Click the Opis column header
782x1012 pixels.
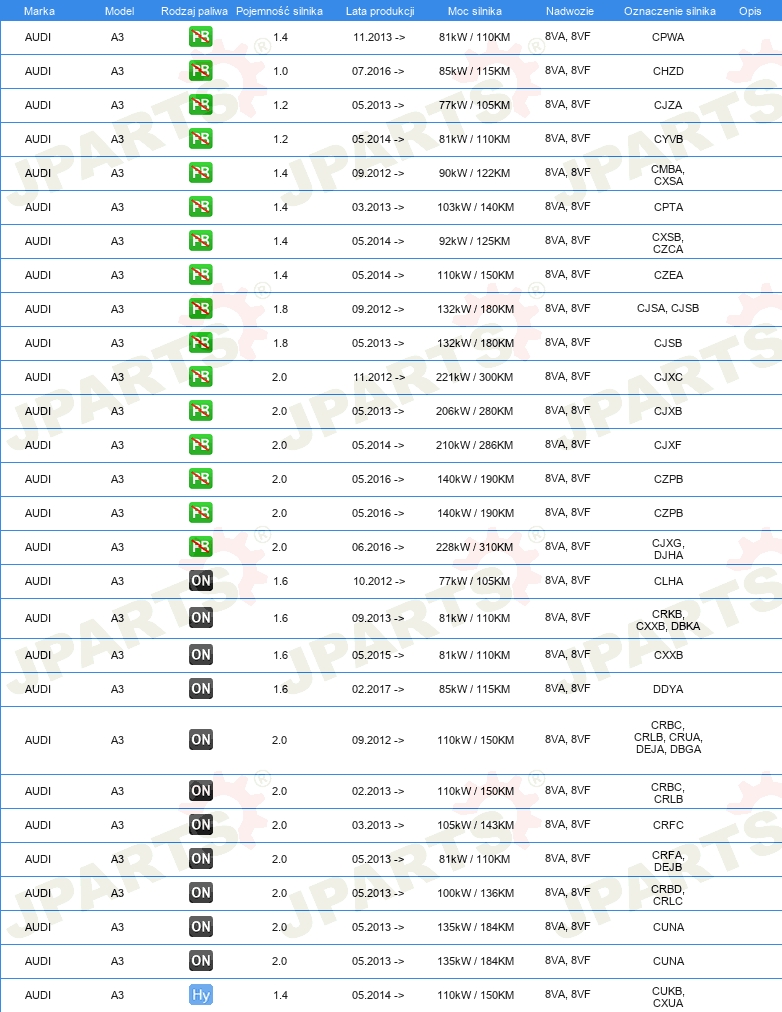pyautogui.click(x=750, y=11)
